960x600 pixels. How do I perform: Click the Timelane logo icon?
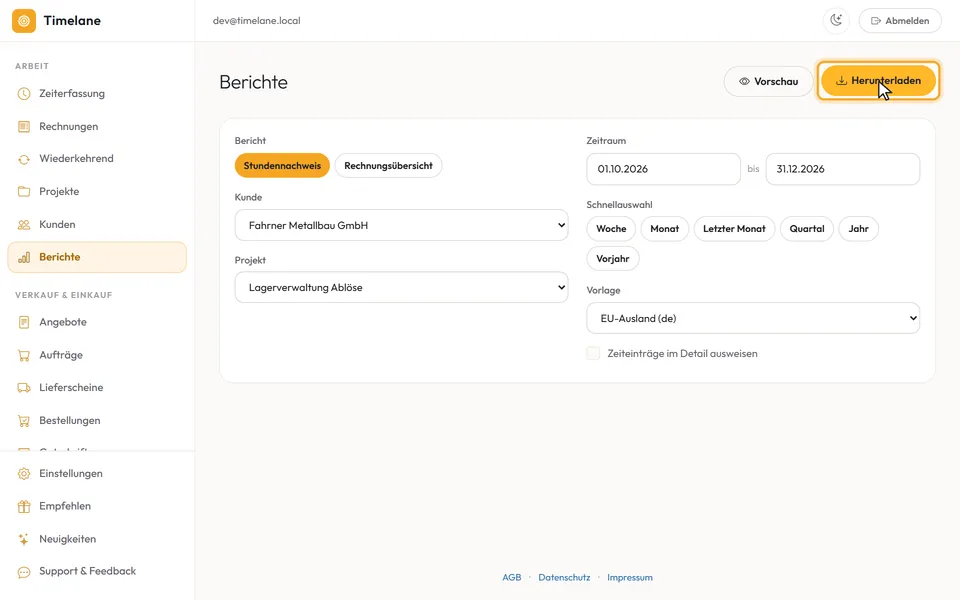tap(24, 21)
